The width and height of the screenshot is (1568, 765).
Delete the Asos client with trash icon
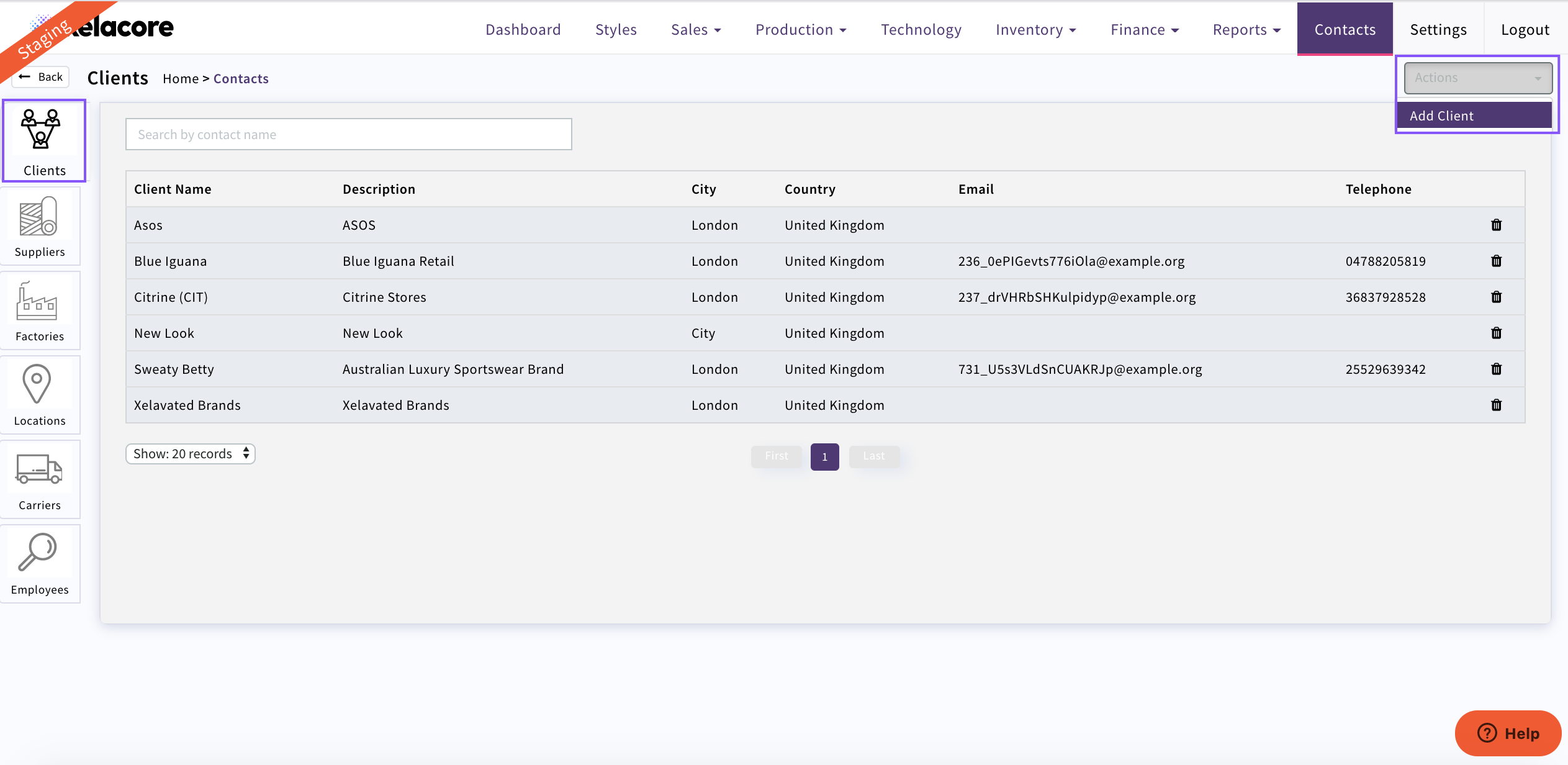pyautogui.click(x=1496, y=225)
